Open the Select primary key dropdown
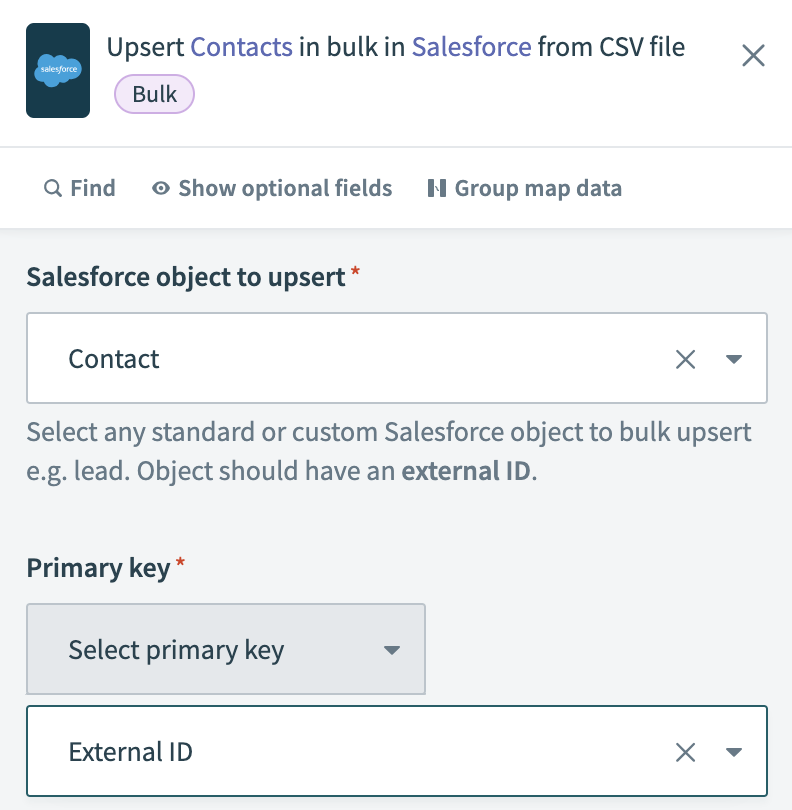Screen dimensions: 792x810 coord(226,650)
